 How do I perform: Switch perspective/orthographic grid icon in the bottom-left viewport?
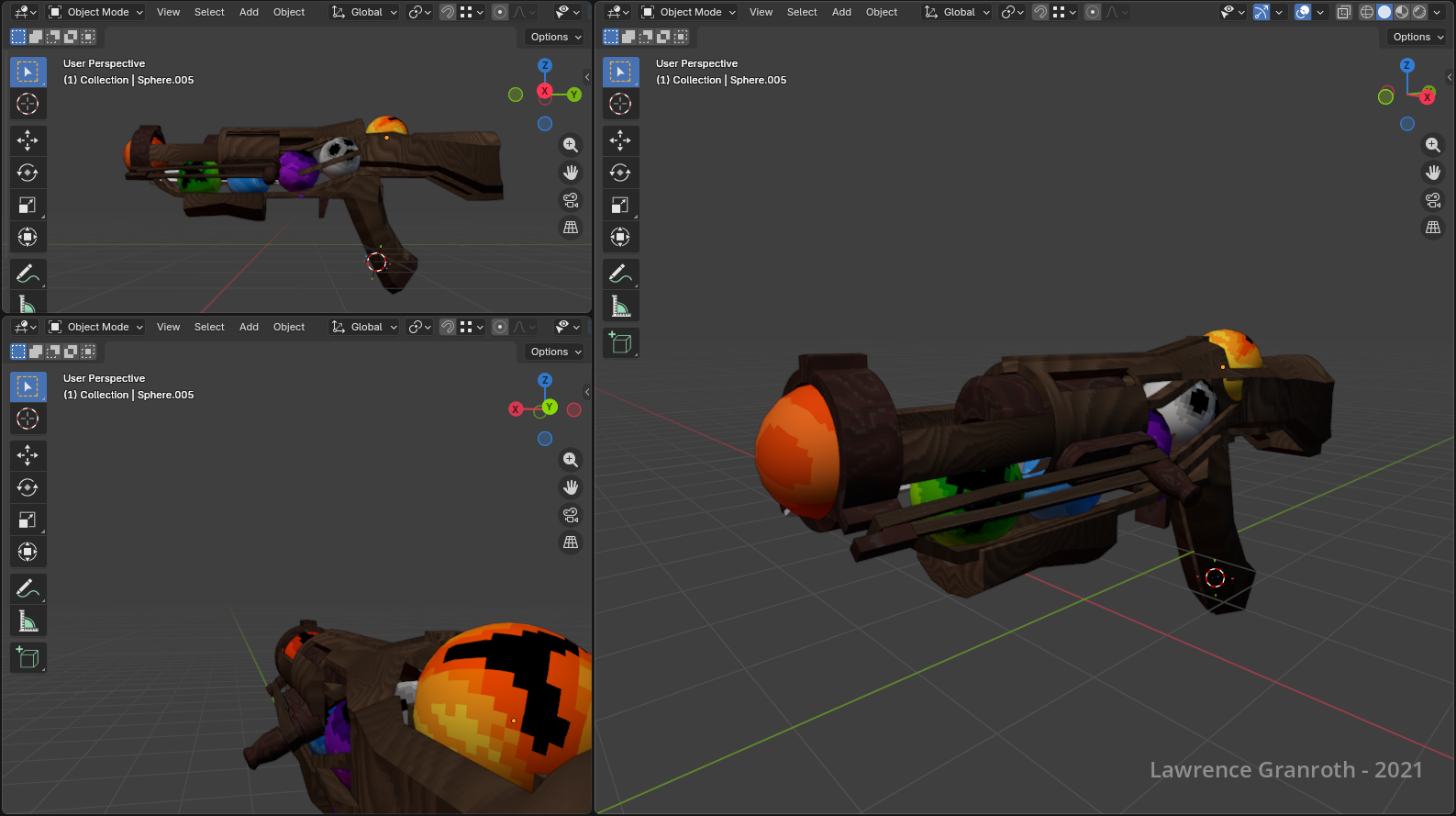point(571,542)
